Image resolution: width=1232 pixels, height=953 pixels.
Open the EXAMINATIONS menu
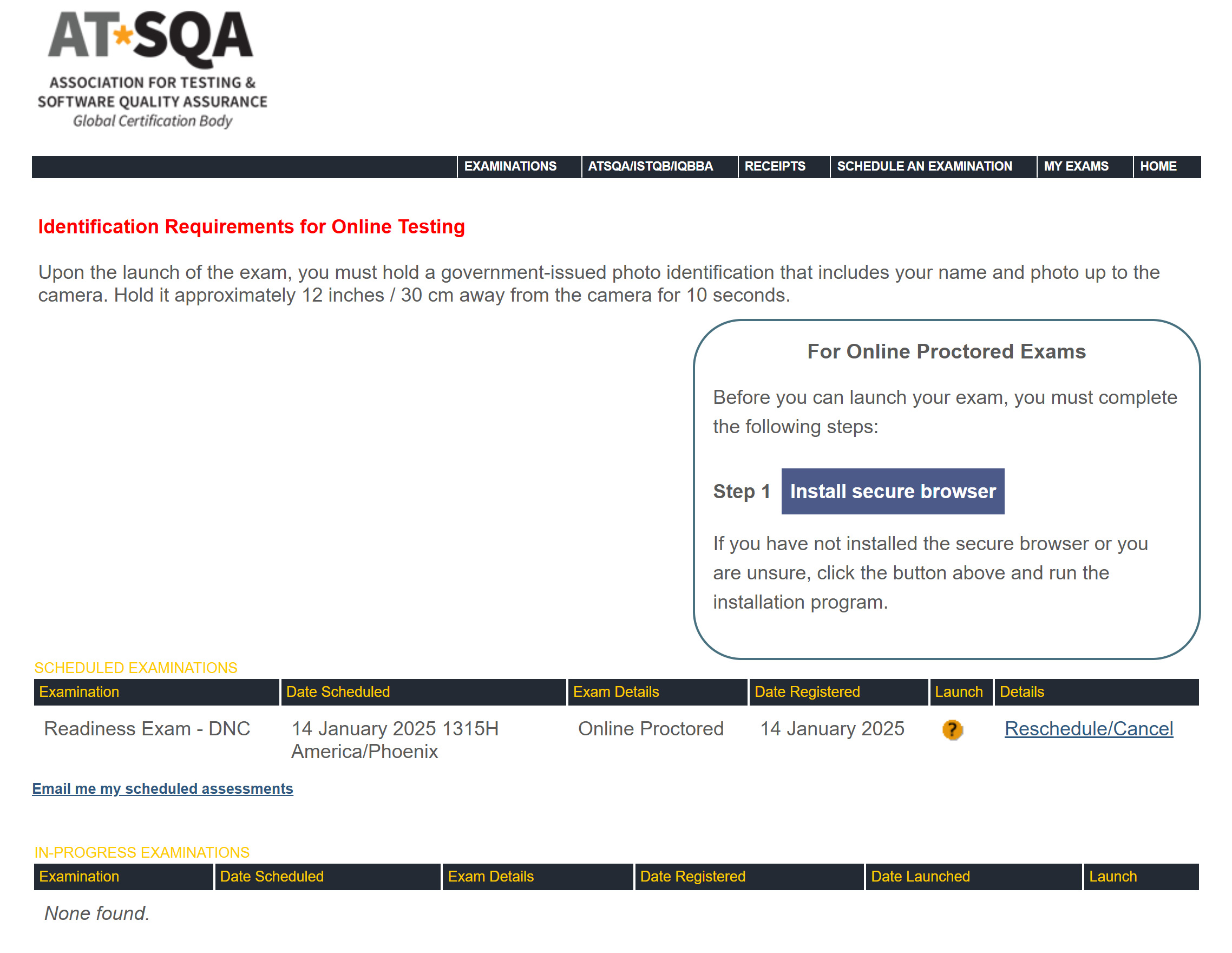(x=510, y=166)
